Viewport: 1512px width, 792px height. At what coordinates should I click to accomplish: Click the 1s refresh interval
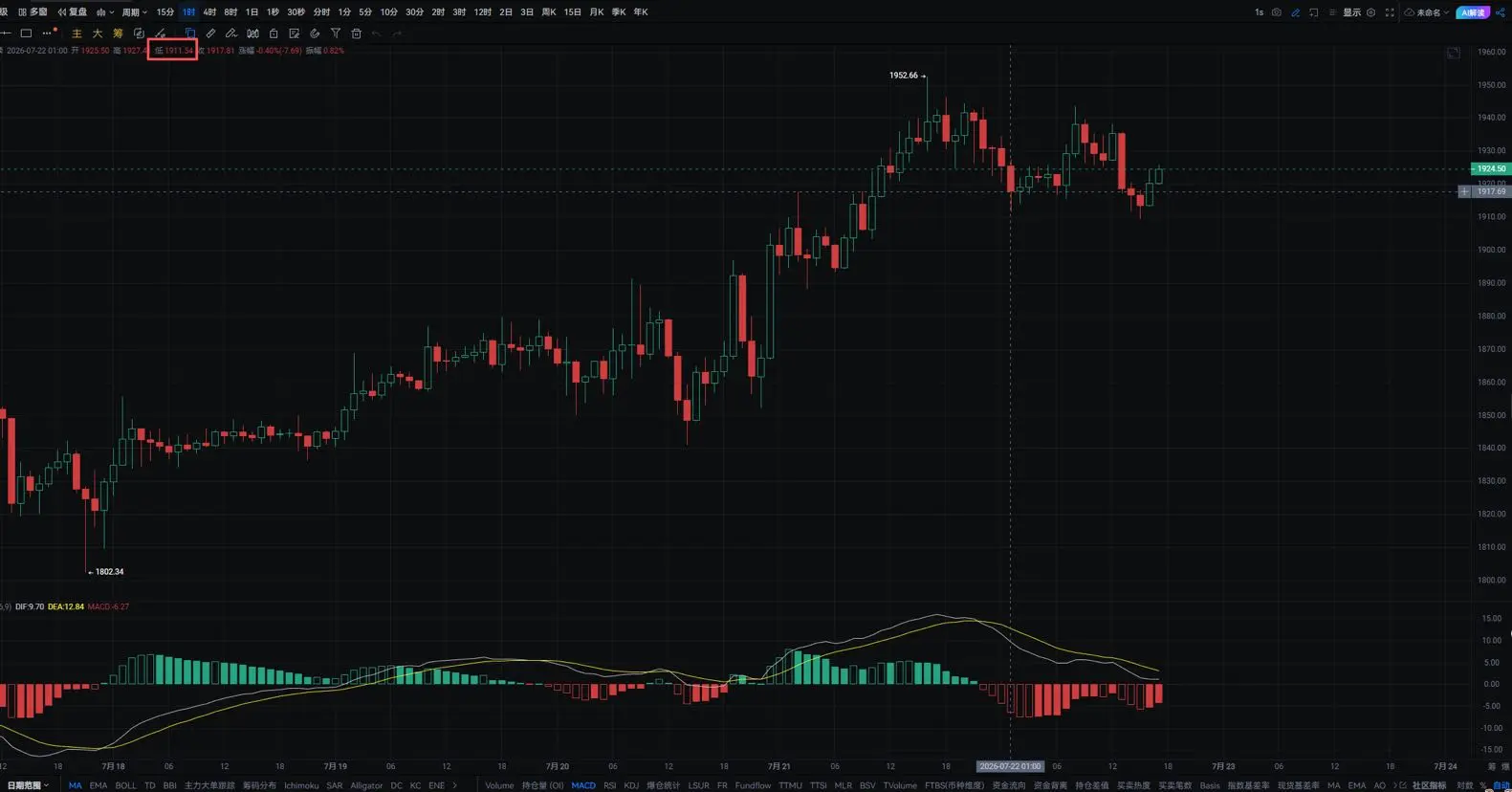(1259, 12)
